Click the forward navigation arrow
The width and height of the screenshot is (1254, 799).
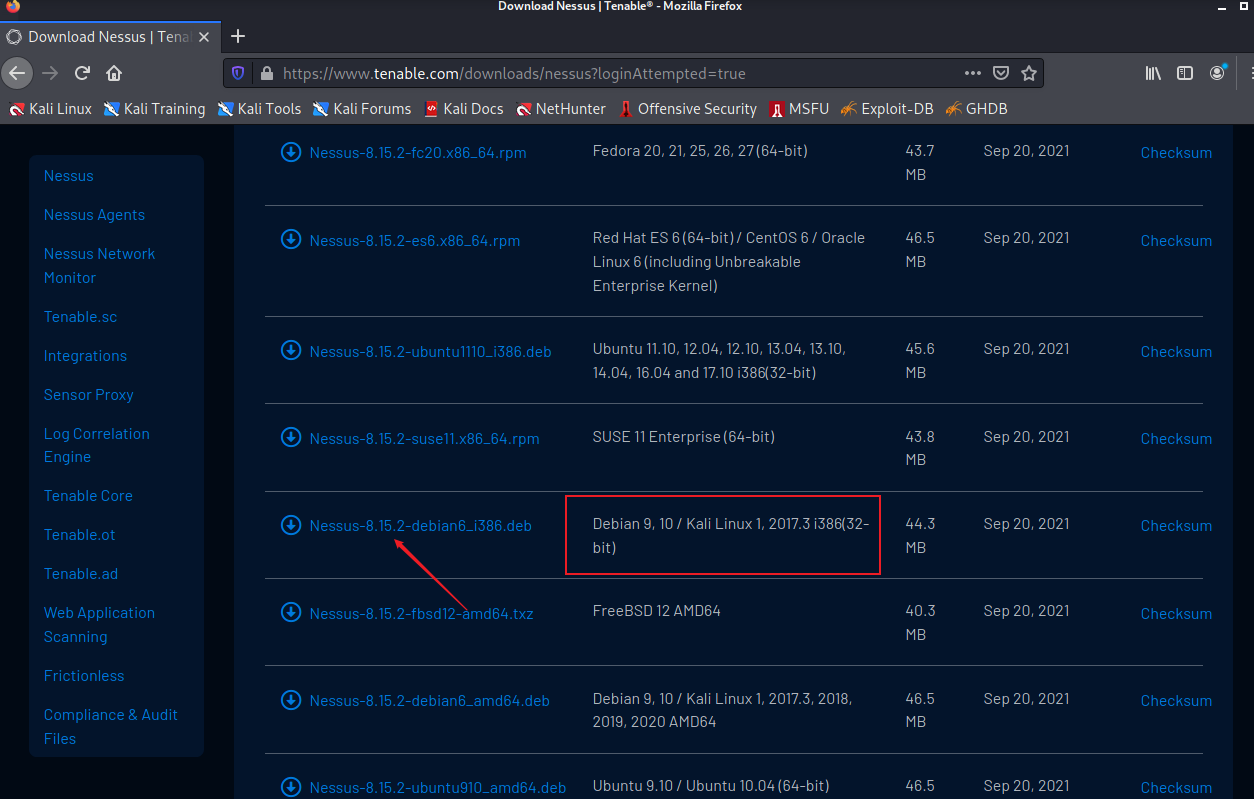[50, 73]
